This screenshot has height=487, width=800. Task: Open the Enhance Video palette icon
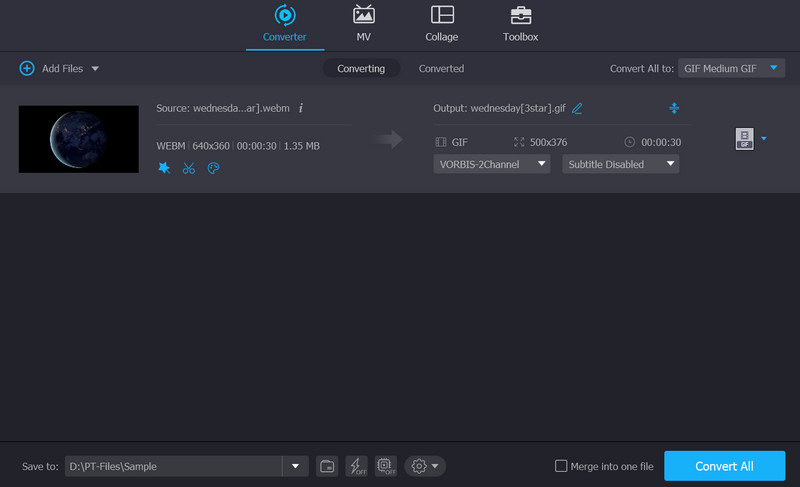(x=213, y=168)
